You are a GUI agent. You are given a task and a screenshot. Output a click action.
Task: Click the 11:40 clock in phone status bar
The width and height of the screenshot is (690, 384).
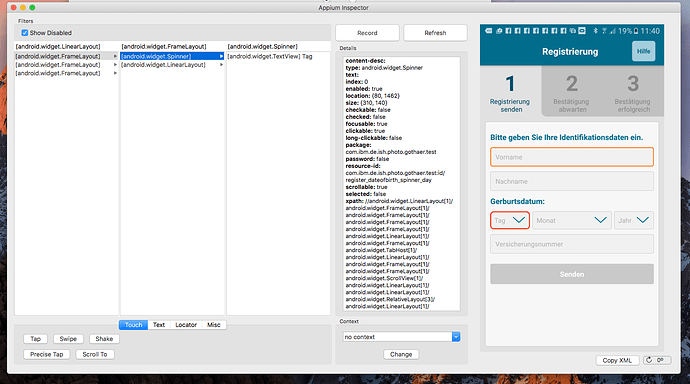(650, 31)
